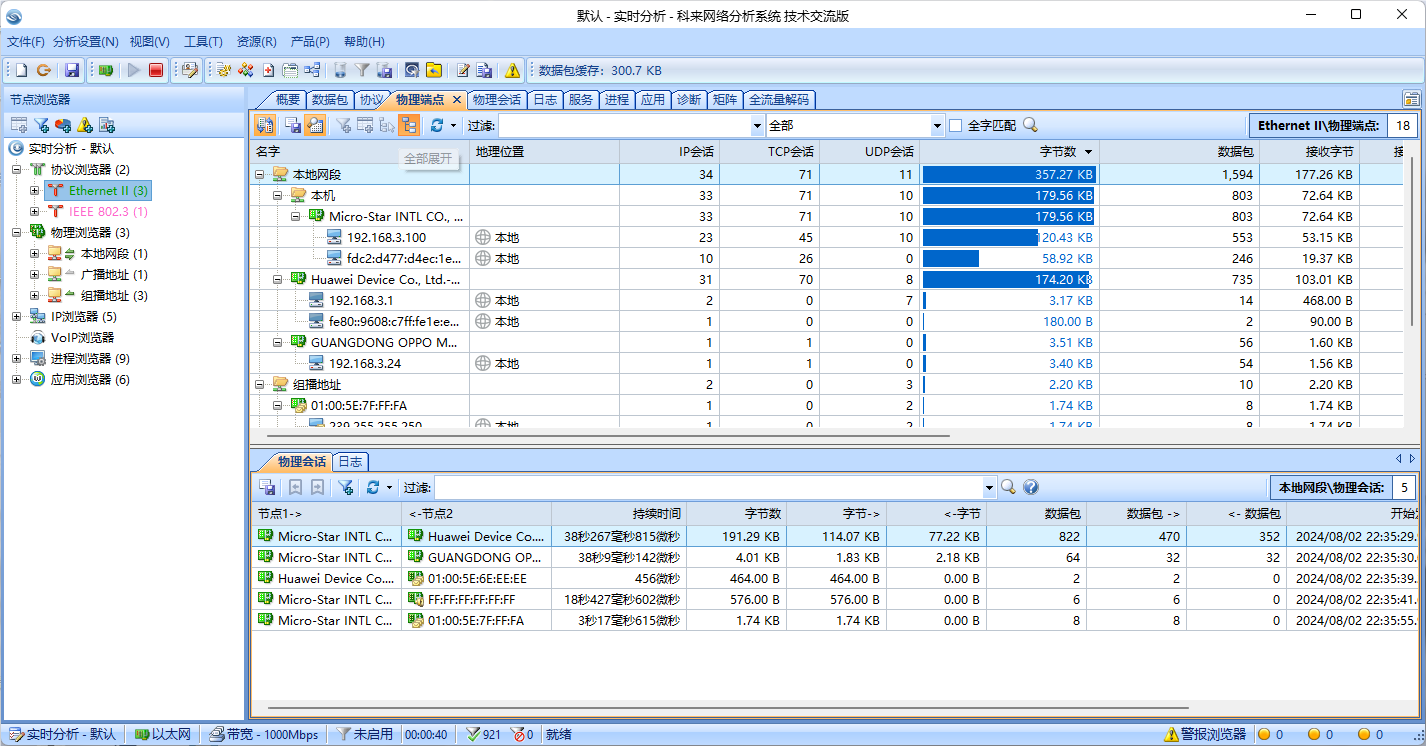Open the analysis settings icon beside stop button
Screen dimensions: 1426x746
(x=189, y=70)
